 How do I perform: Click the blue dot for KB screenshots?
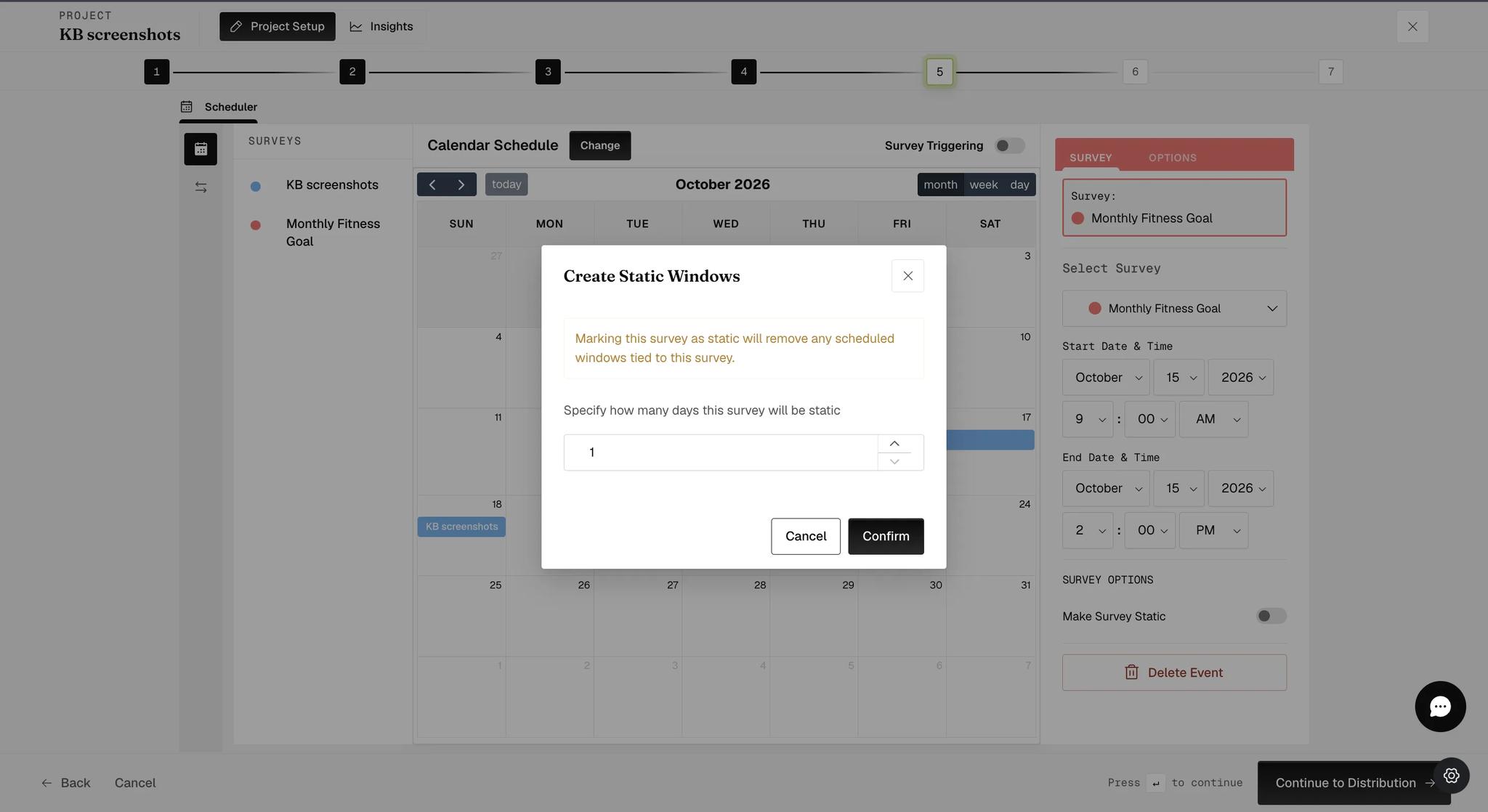coord(255,187)
